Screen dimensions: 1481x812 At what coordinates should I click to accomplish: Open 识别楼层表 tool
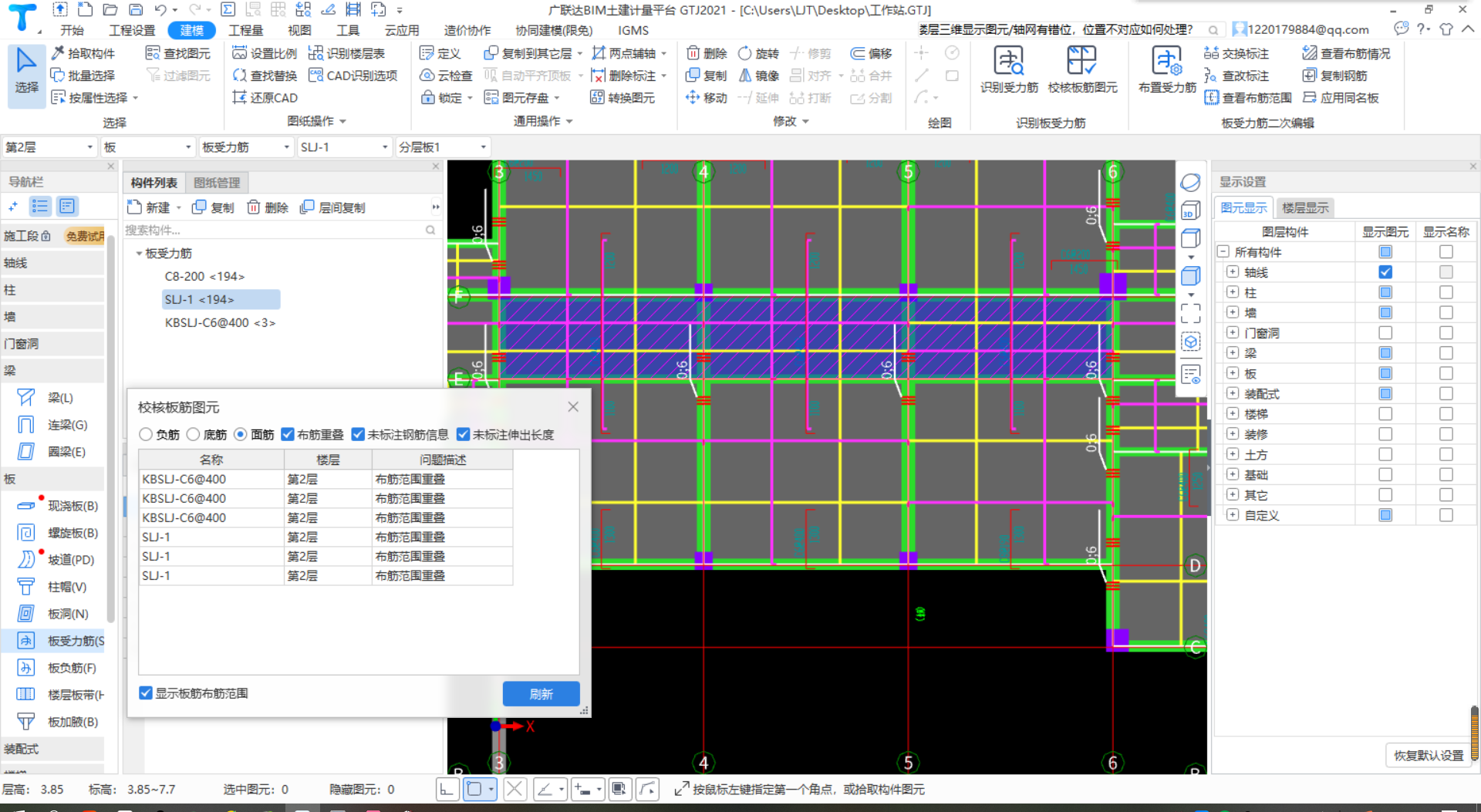[x=346, y=53]
